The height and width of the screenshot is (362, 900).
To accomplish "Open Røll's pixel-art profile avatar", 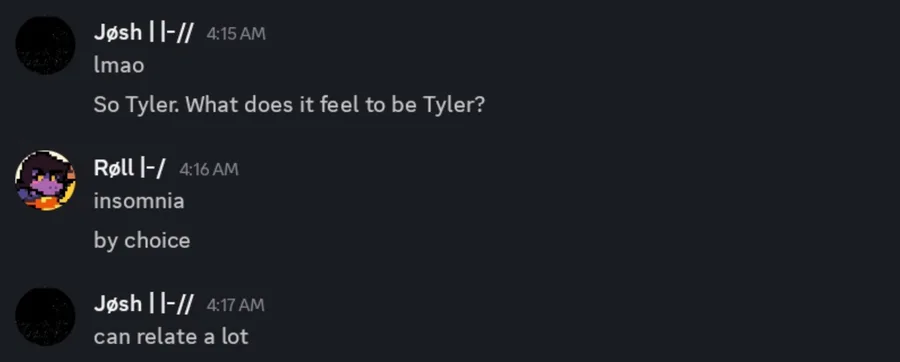I will (x=45, y=180).
